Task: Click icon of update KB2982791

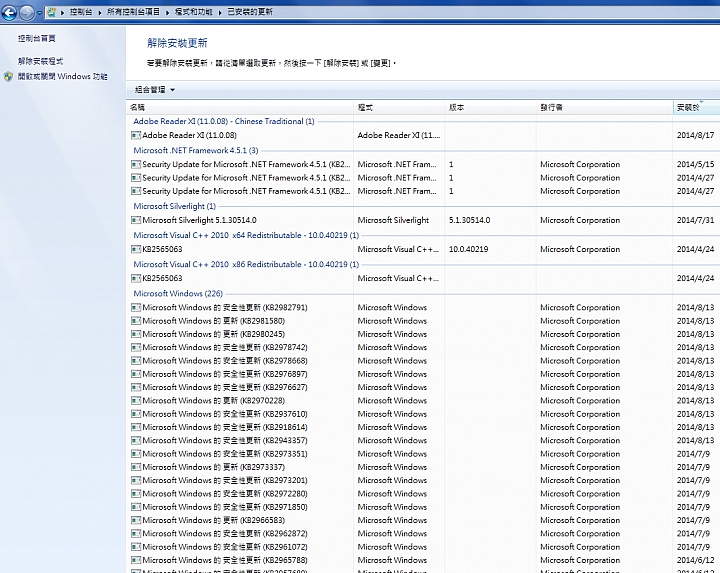Action: pyautogui.click(x=136, y=307)
